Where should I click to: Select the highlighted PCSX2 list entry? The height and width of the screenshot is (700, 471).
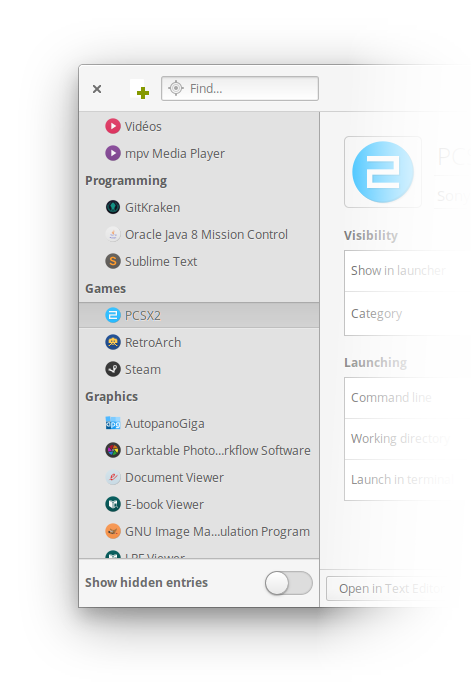pos(199,316)
